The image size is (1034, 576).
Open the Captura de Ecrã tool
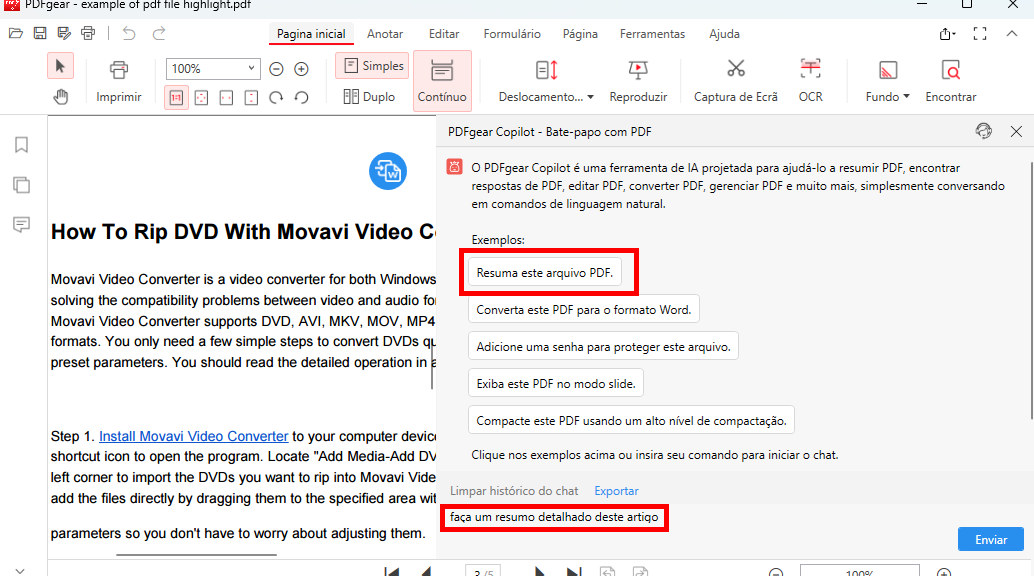(735, 81)
